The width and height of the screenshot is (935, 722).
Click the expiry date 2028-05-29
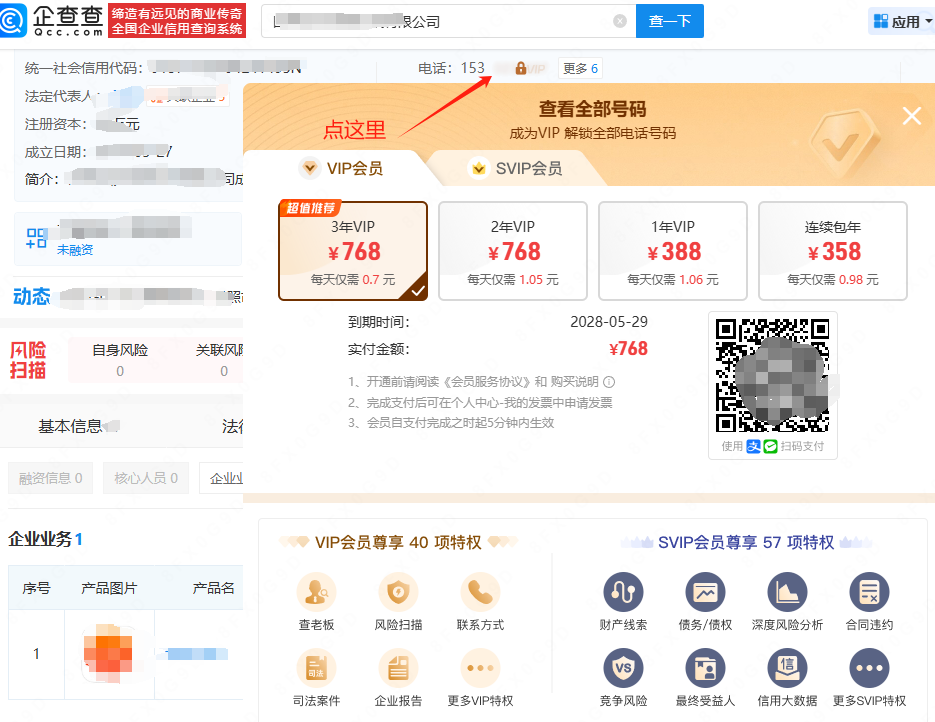point(609,322)
